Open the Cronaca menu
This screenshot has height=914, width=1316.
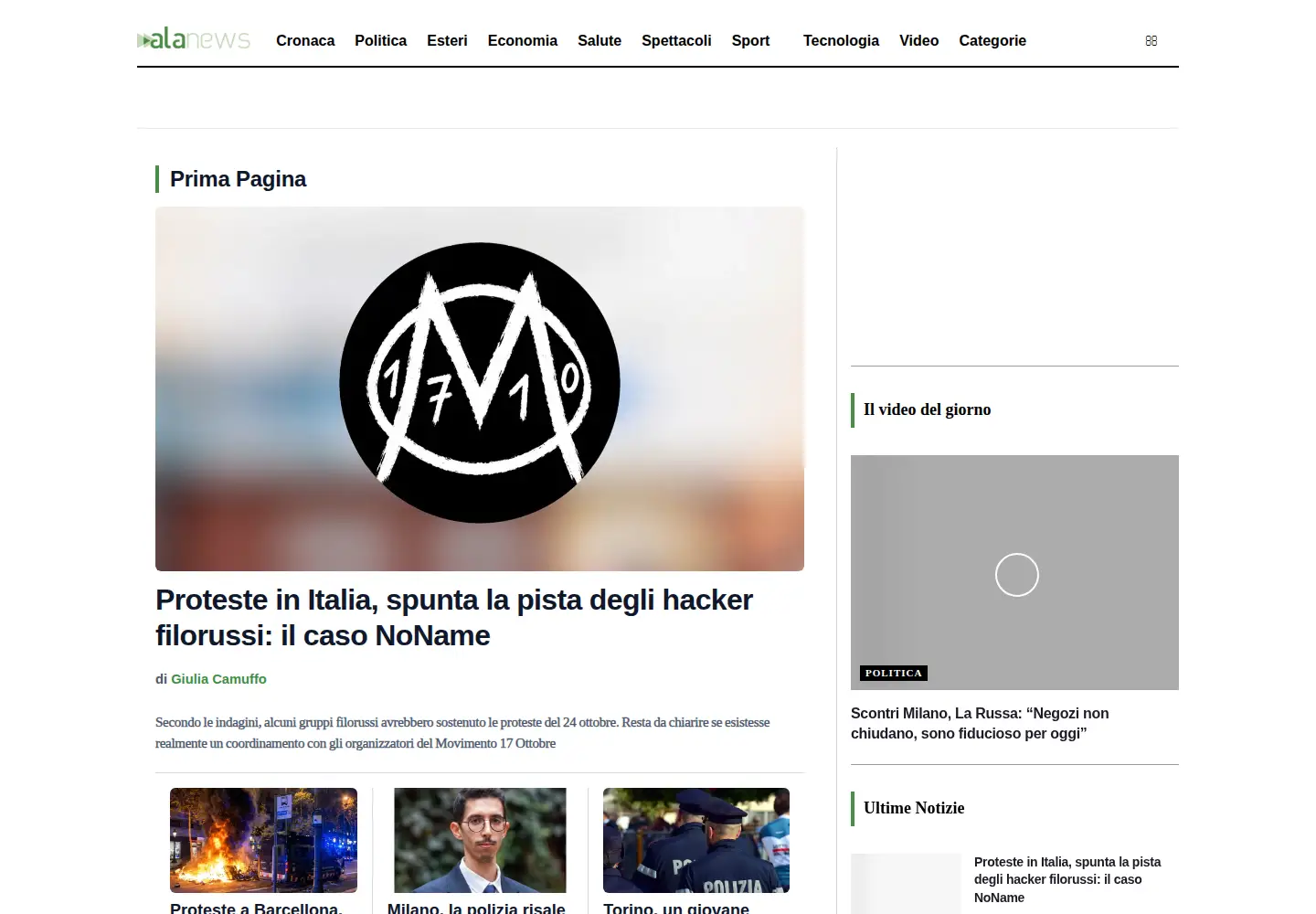[305, 40]
